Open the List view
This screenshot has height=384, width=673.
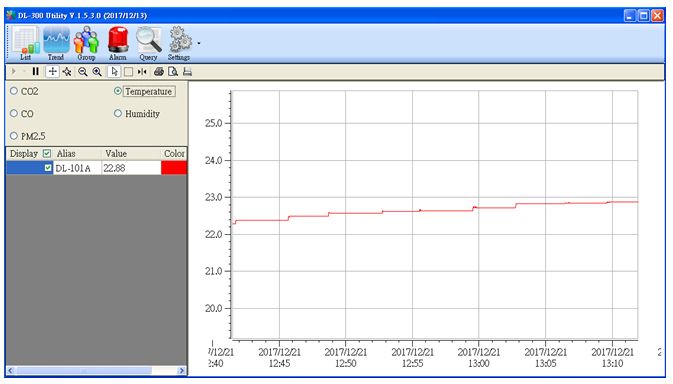[25, 43]
